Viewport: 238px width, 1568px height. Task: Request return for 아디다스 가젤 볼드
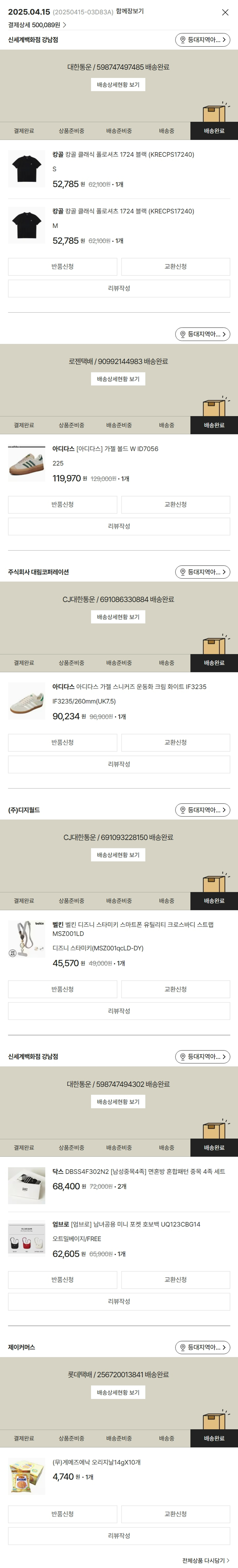tap(62, 504)
